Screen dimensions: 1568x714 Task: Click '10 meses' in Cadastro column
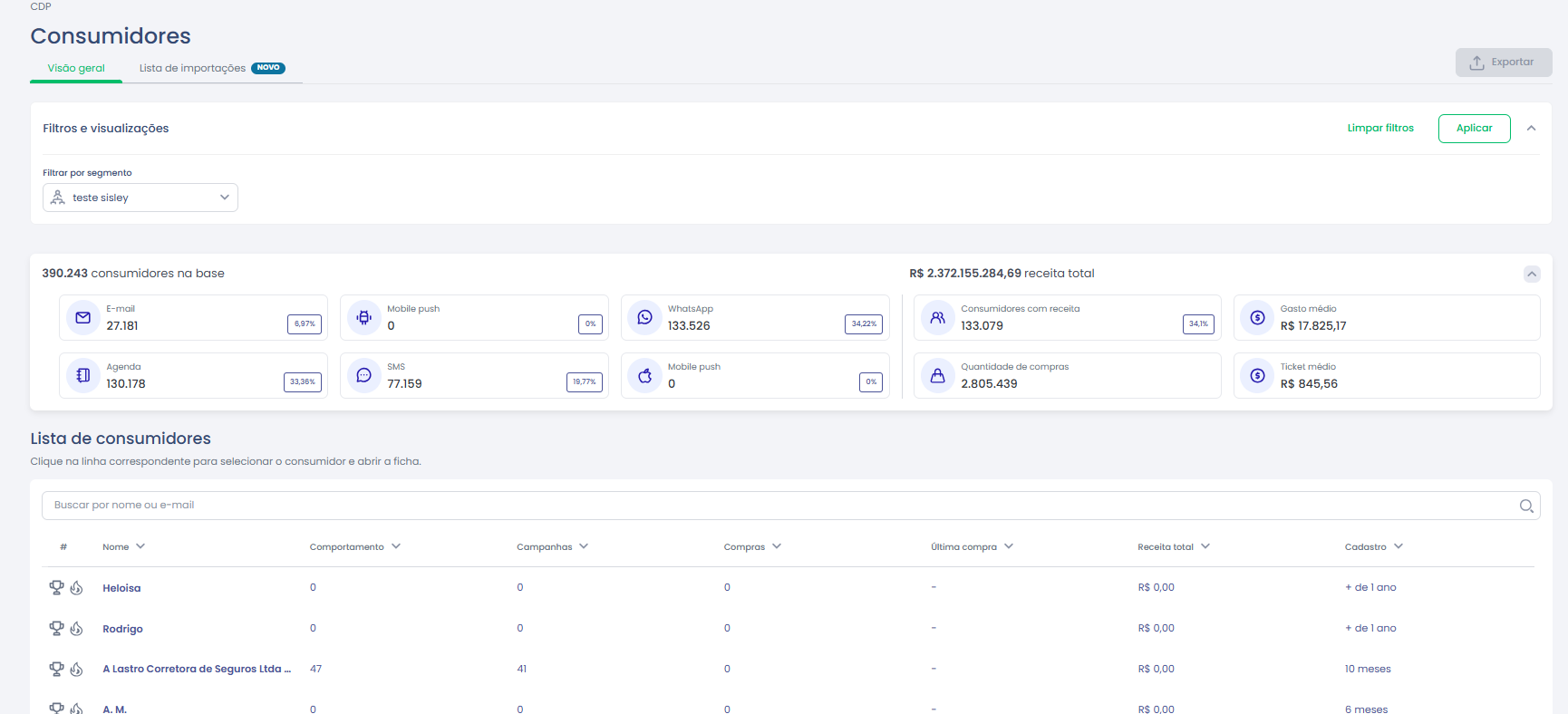[1368, 670]
